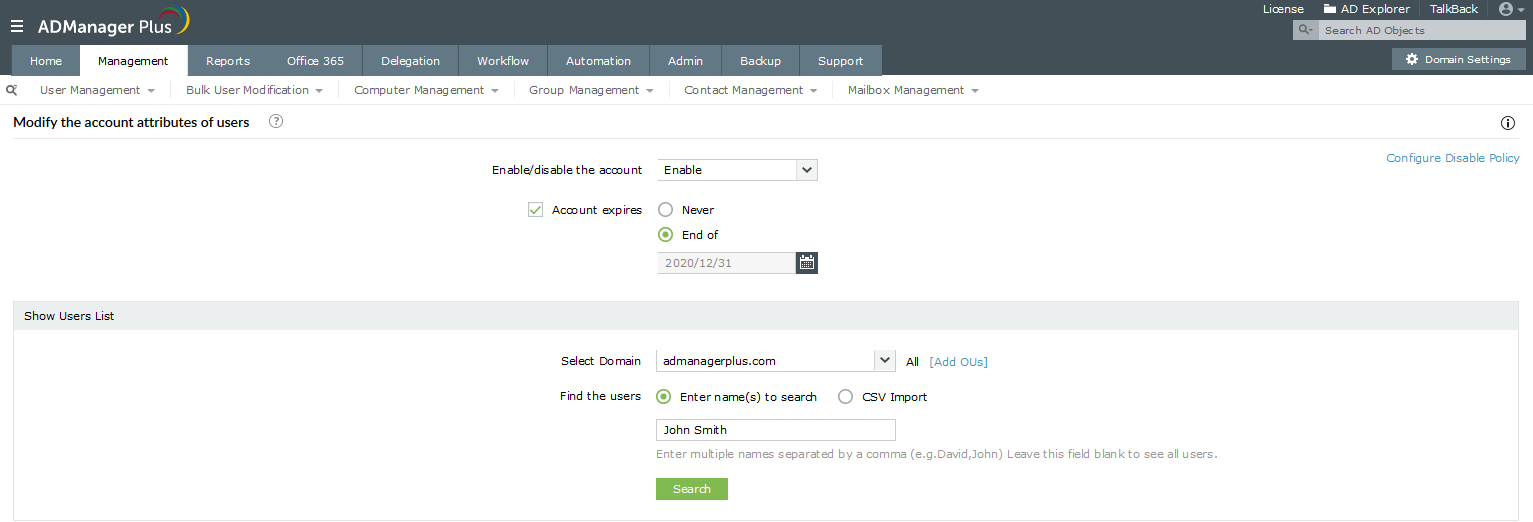Open the Configure Disable Policy link
Image resolution: width=1533 pixels, height=522 pixels.
click(1452, 158)
